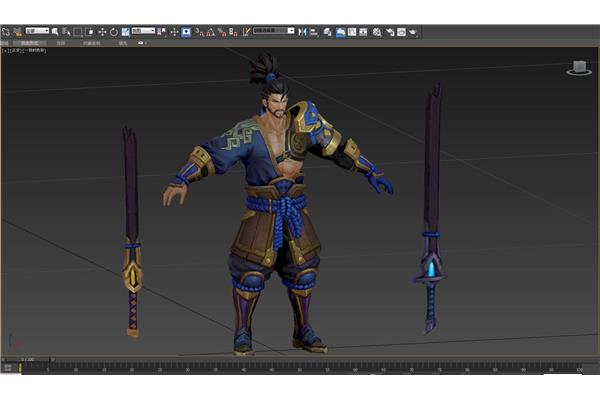Open Edit Named Selection Sets
This screenshot has width=600, height=400.
[x=246, y=32]
